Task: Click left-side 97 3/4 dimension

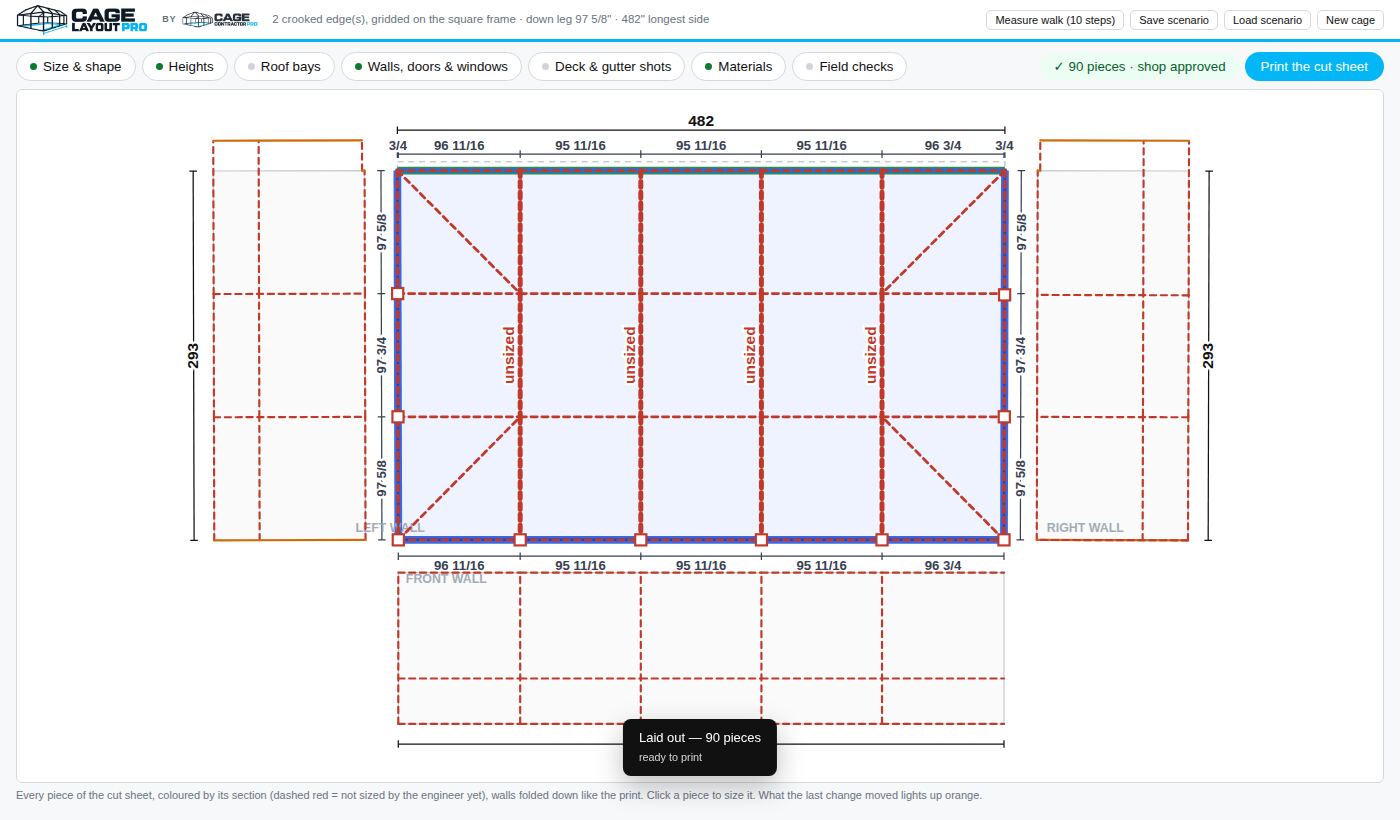Action: 381,355
